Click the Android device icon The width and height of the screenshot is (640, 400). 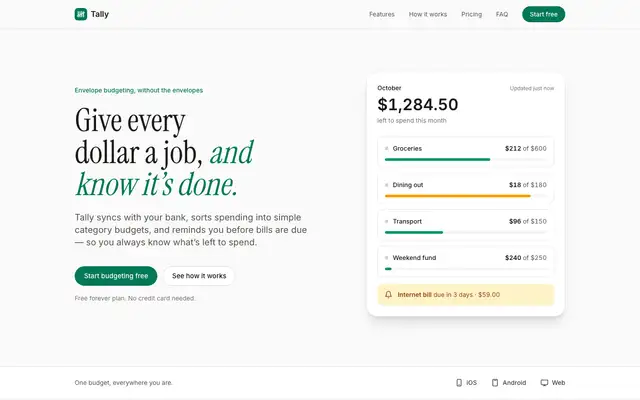pos(495,382)
